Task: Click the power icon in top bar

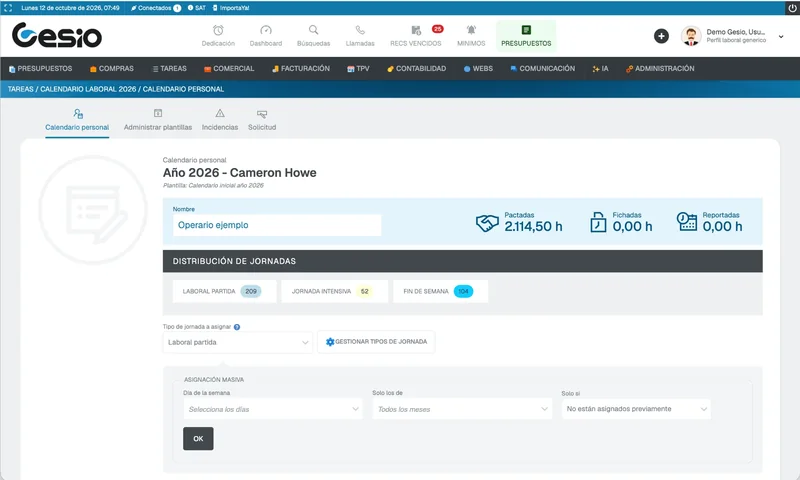Action: pyautogui.click(x=792, y=8)
